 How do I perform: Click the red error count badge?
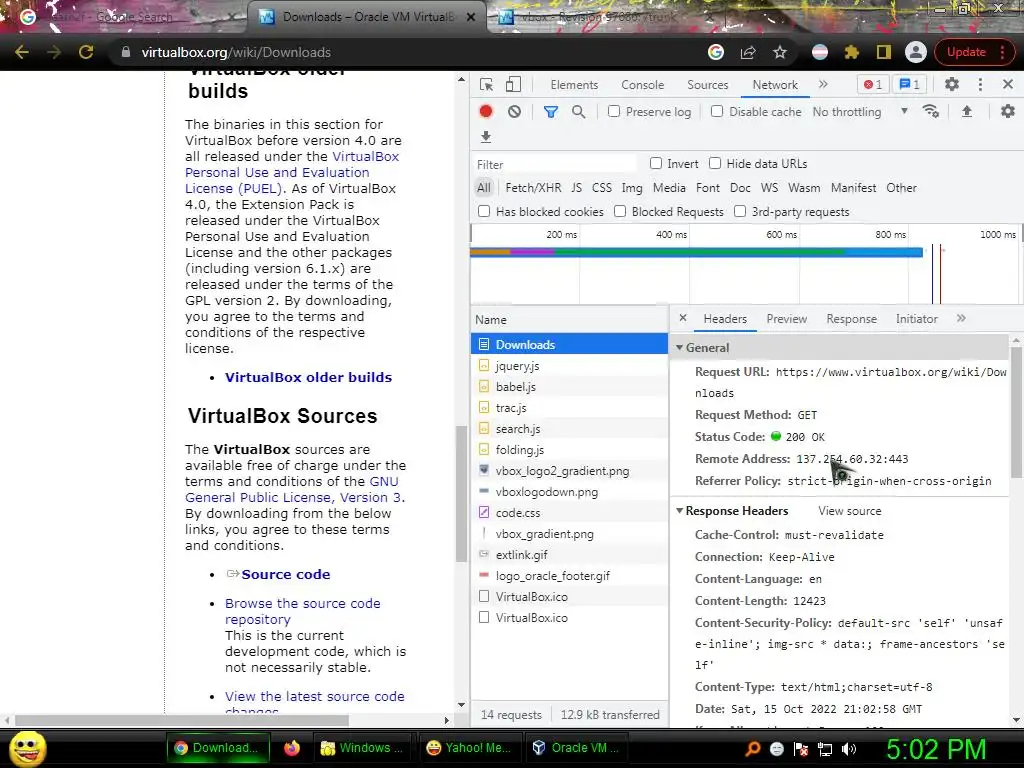(x=872, y=84)
